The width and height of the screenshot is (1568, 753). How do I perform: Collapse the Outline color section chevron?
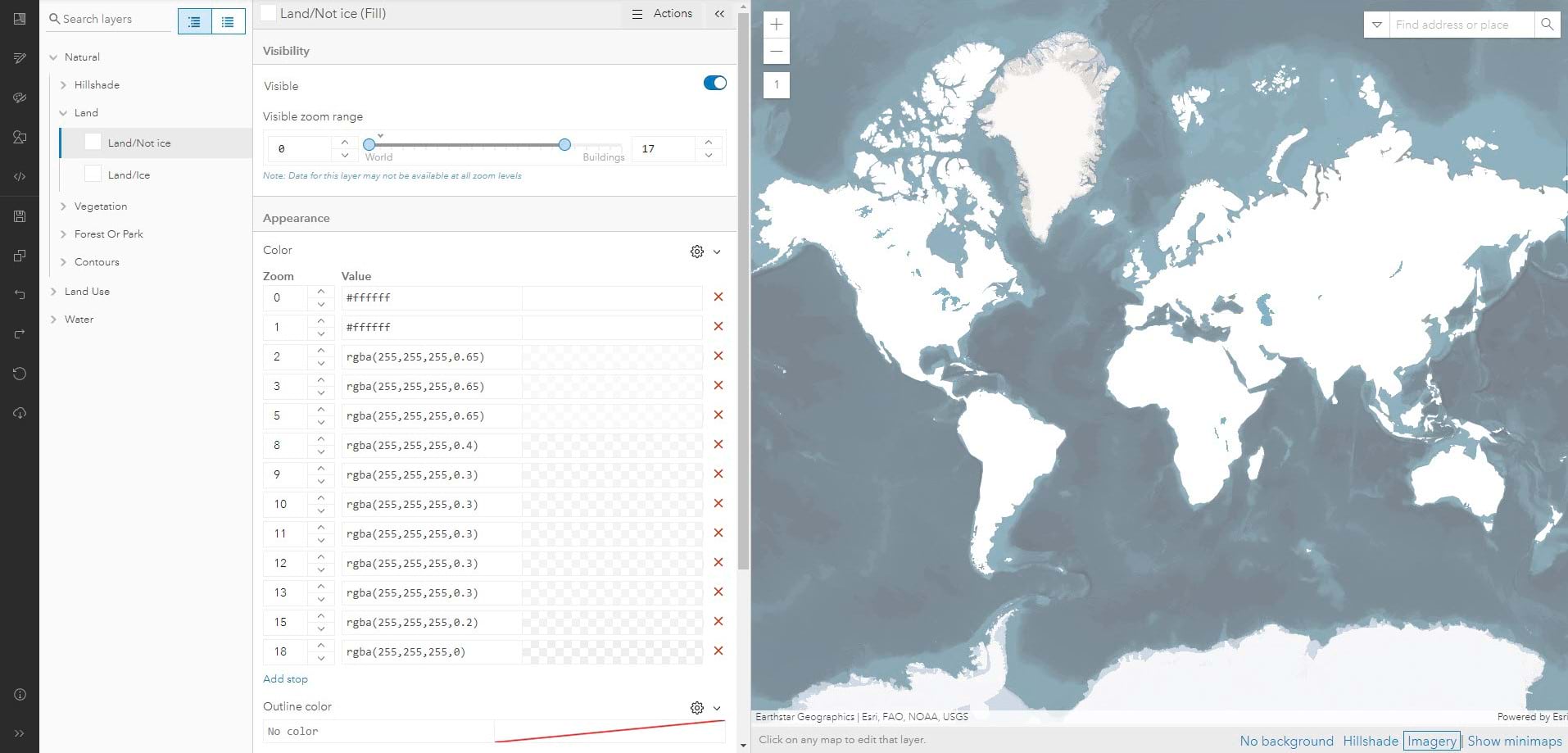coord(717,708)
